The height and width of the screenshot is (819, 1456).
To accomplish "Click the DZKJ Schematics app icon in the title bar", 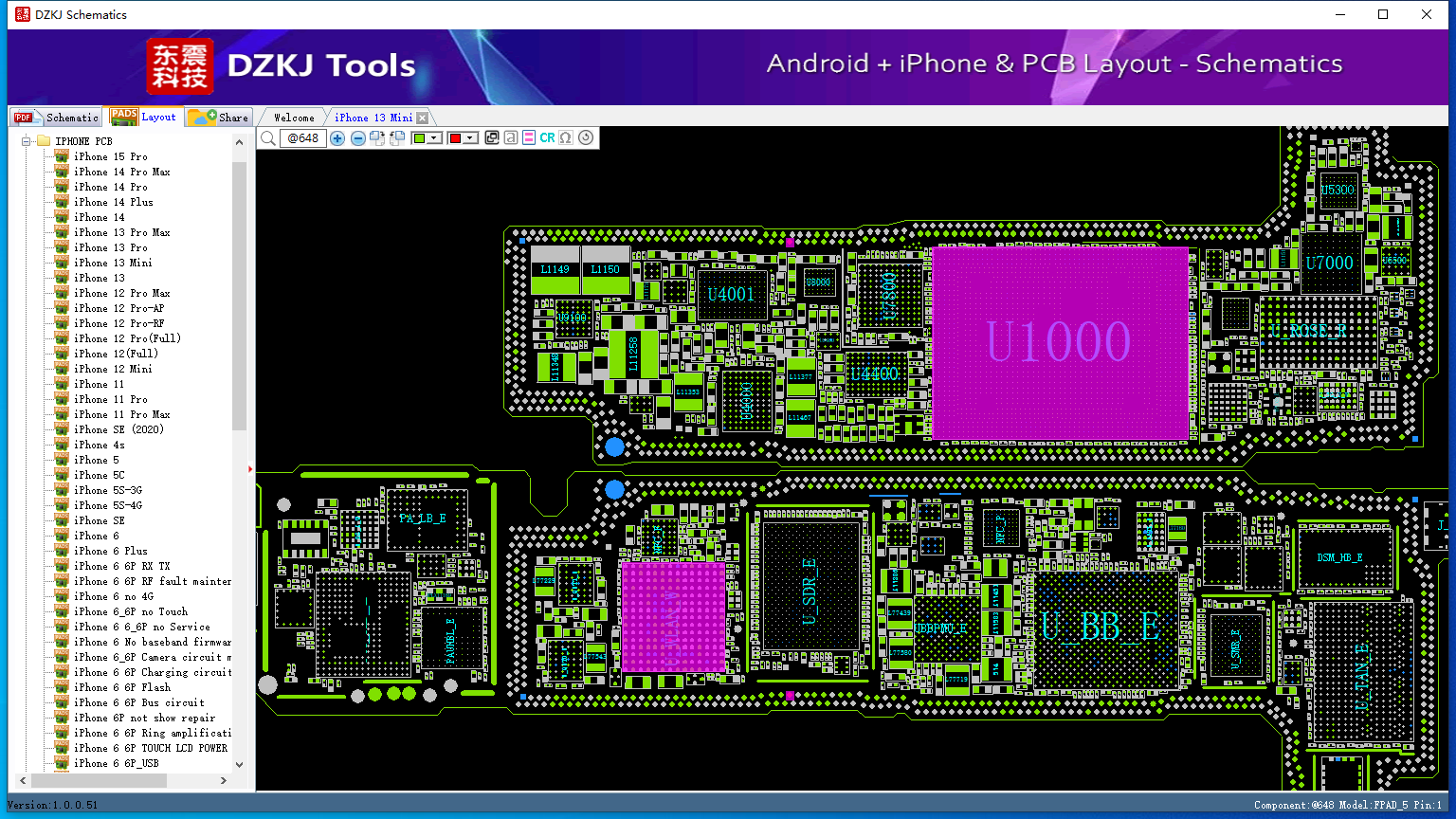I will point(22,14).
